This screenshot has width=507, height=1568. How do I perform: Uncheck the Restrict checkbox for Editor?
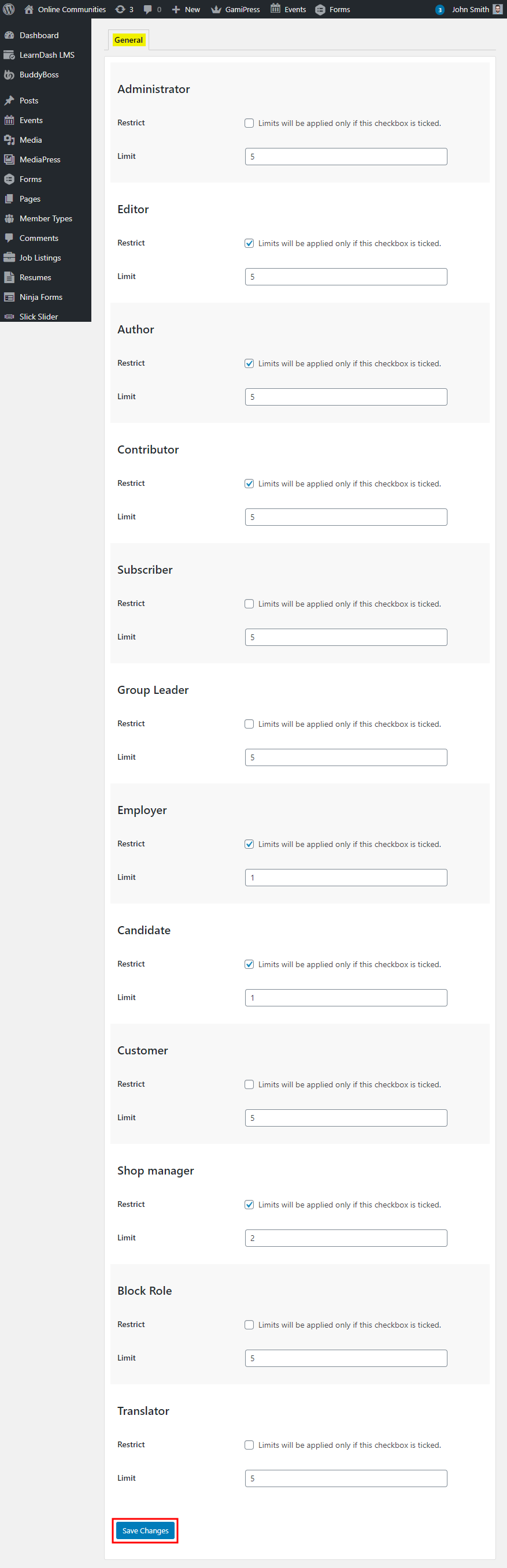(x=249, y=243)
